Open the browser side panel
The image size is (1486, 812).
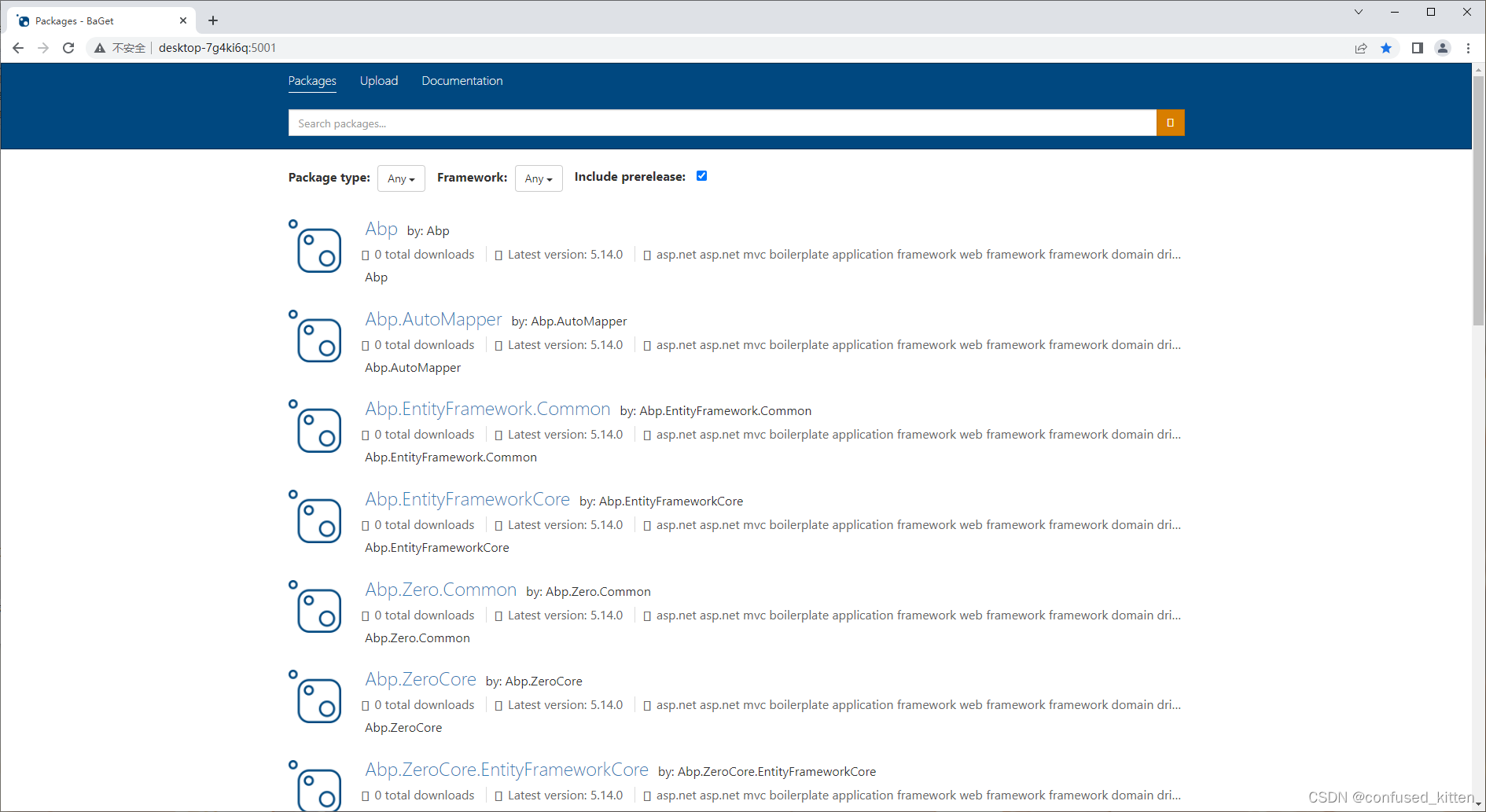[1418, 48]
